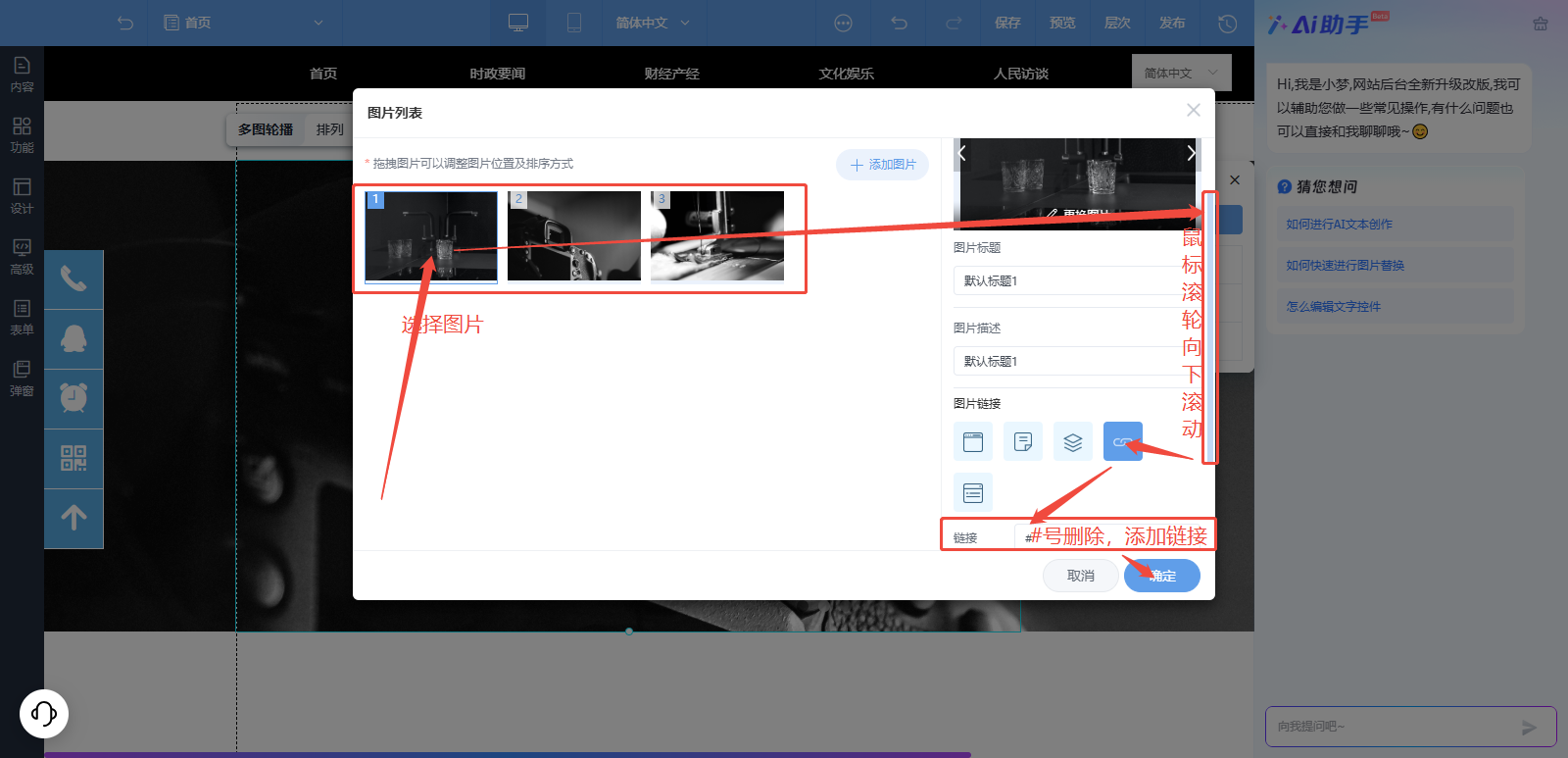Click the alarm clock floating icon
1568x758 pixels.
pyautogui.click(x=73, y=399)
